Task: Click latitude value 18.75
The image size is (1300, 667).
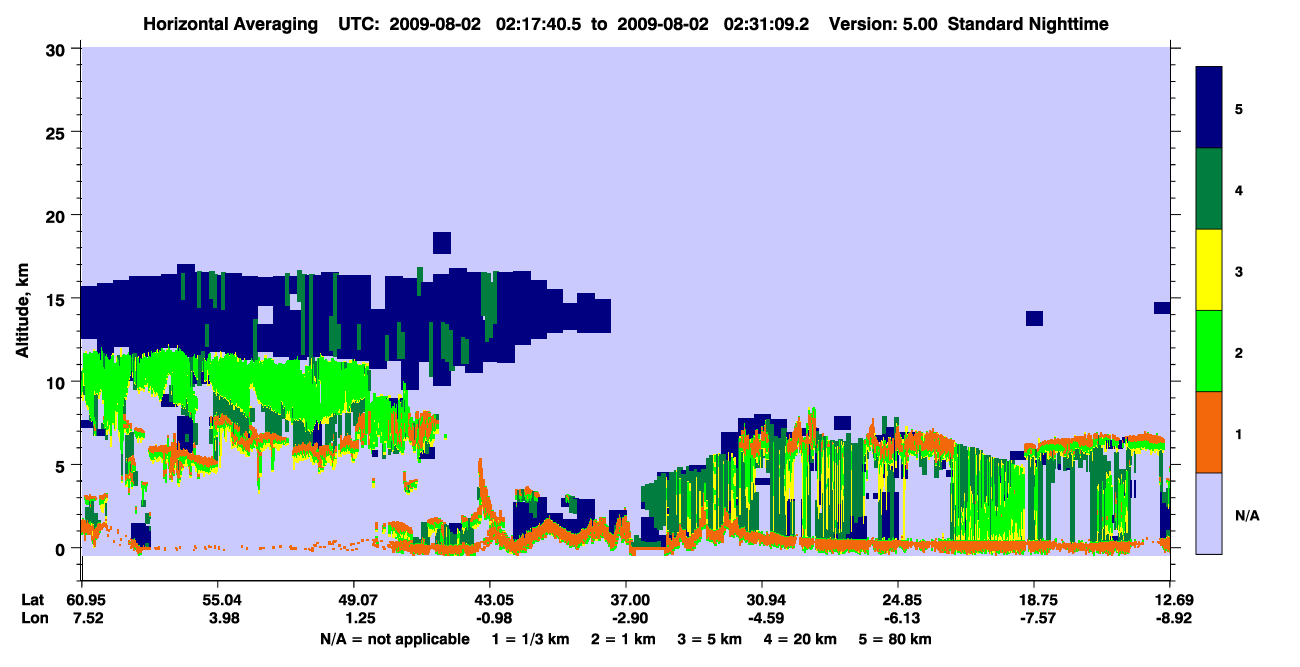Action: click(x=1034, y=600)
